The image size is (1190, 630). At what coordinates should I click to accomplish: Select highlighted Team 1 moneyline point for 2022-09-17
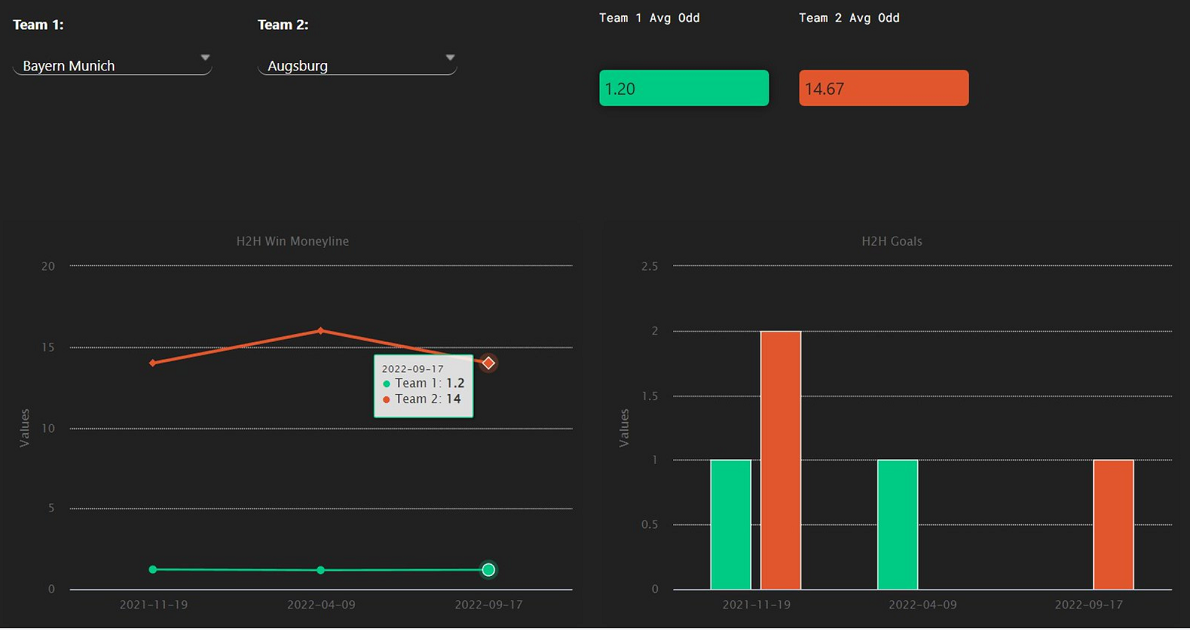(489, 570)
